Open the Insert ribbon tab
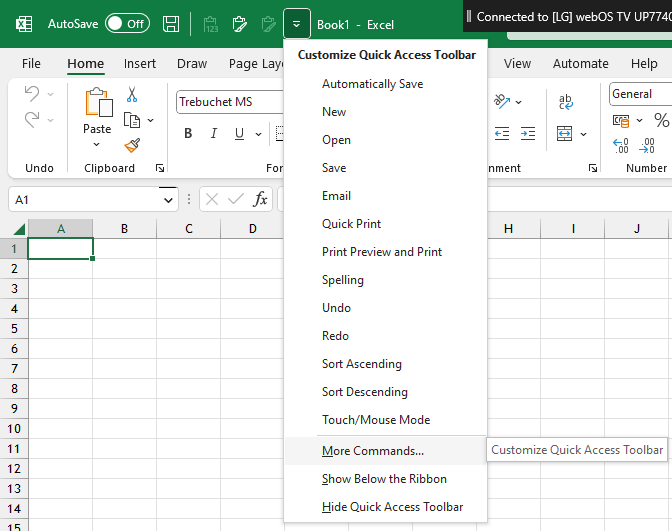This screenshot has width=672, height=531. [140, 63]
